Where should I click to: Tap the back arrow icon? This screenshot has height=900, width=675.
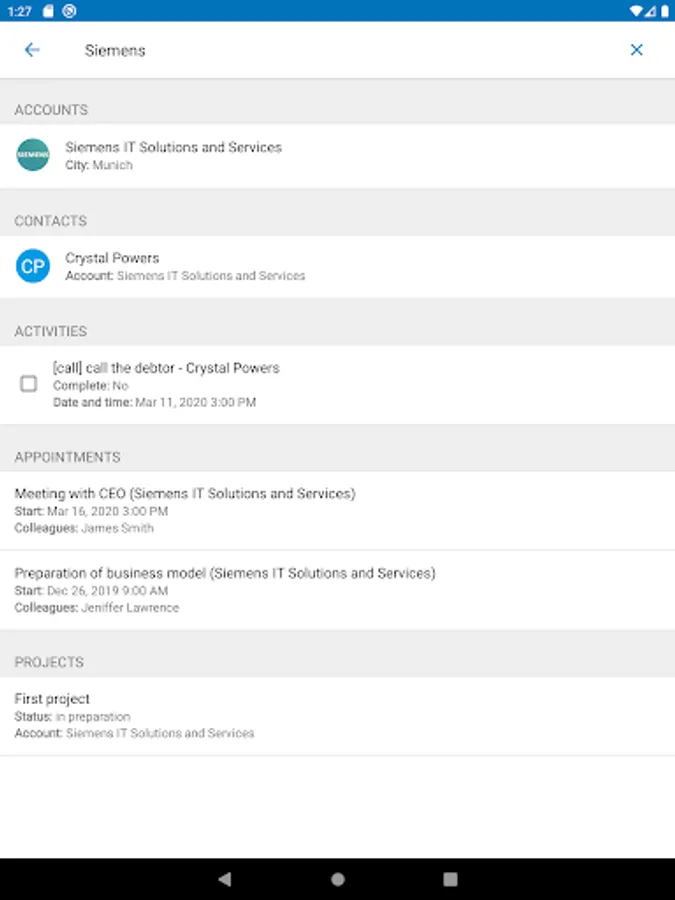coord(32,50)
